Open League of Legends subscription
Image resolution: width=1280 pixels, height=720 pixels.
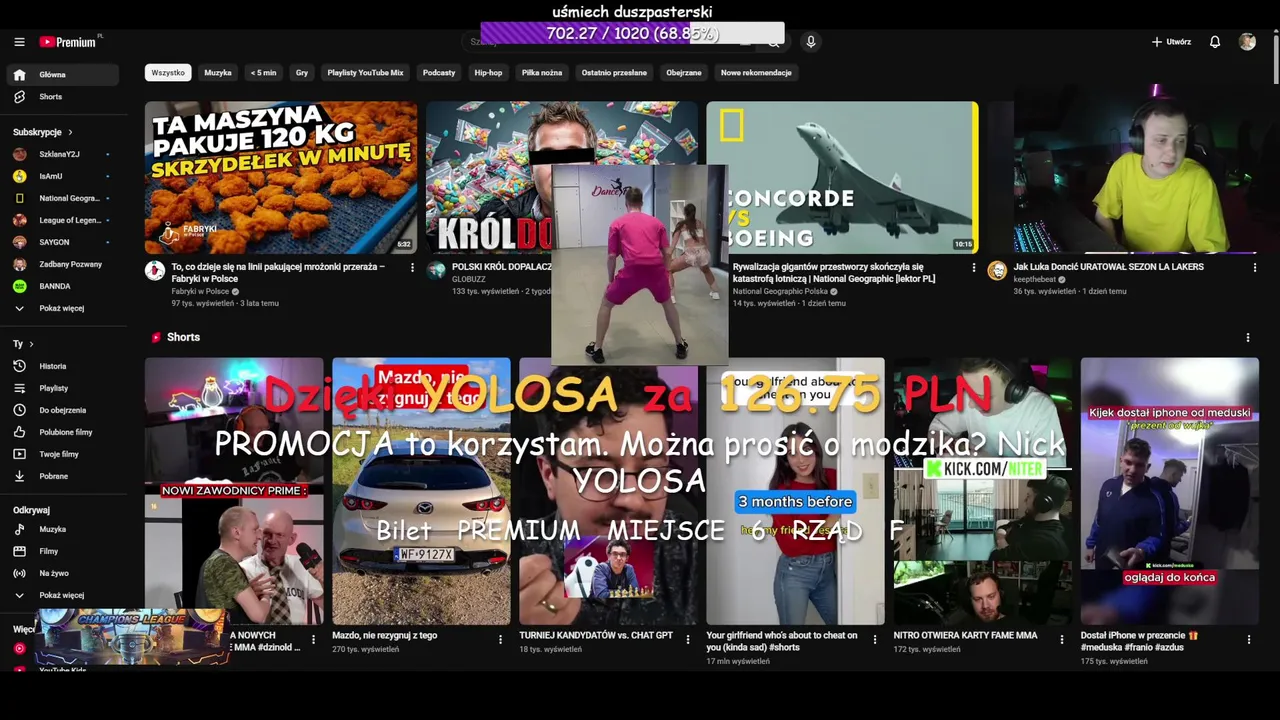pyautogui.click(x=63, y=220)
